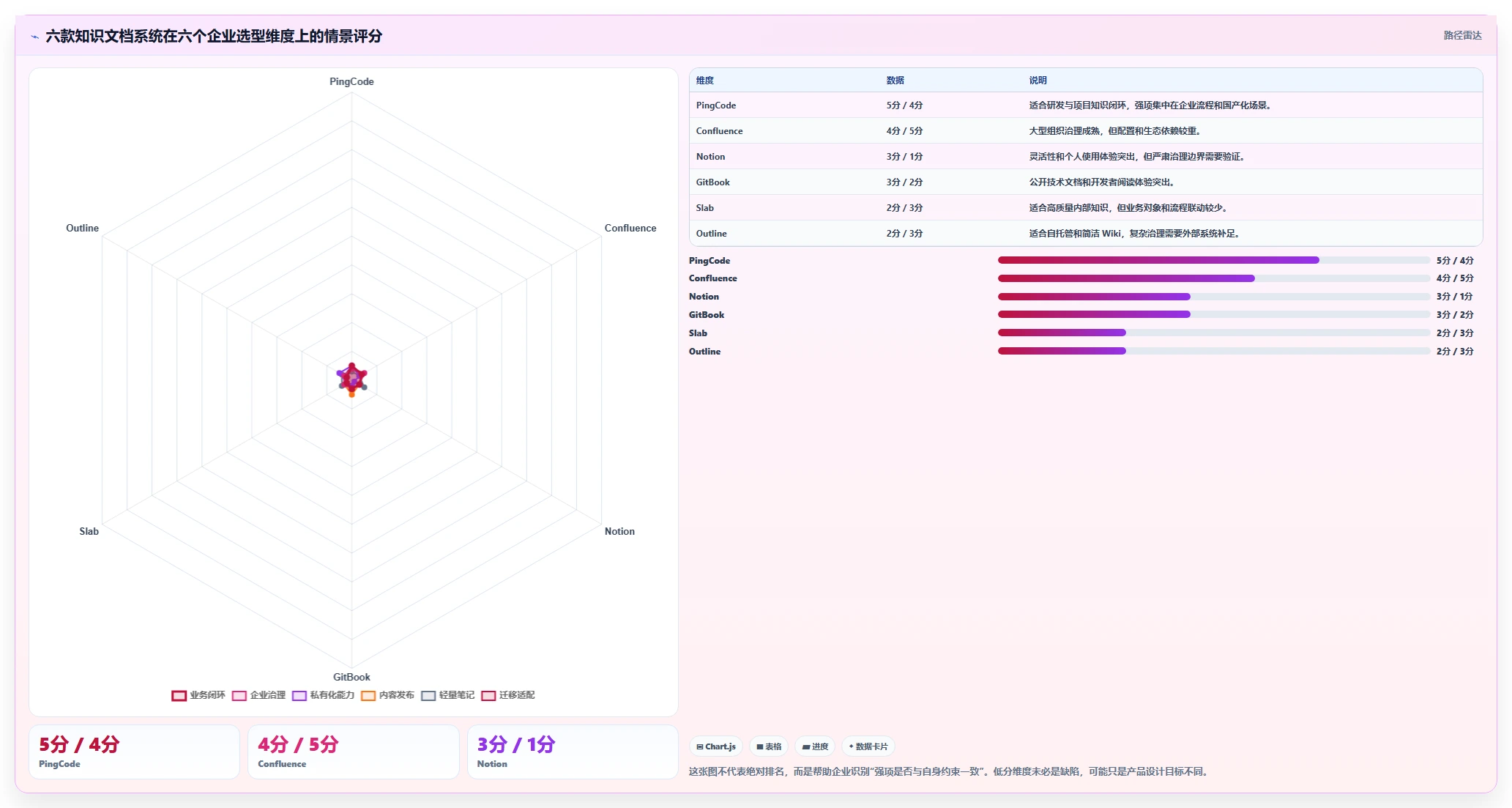1512x808 pixels.
Task: Click the Notion axis label on the radar
Action: 619,532
